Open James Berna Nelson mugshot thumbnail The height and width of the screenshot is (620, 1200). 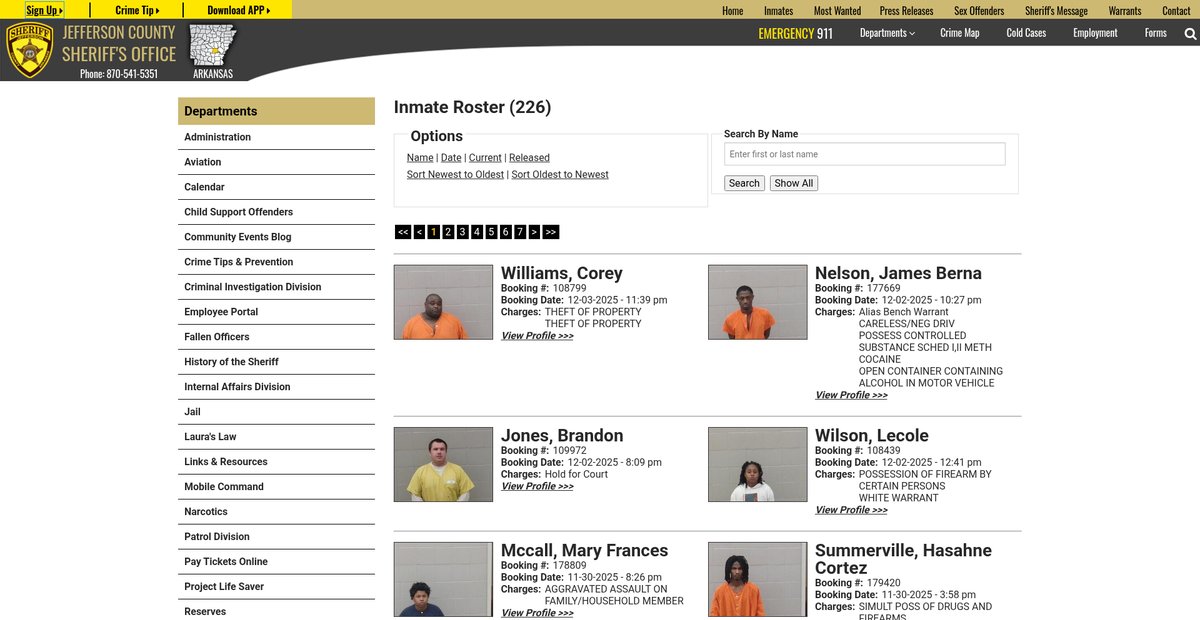coord(757,302)
